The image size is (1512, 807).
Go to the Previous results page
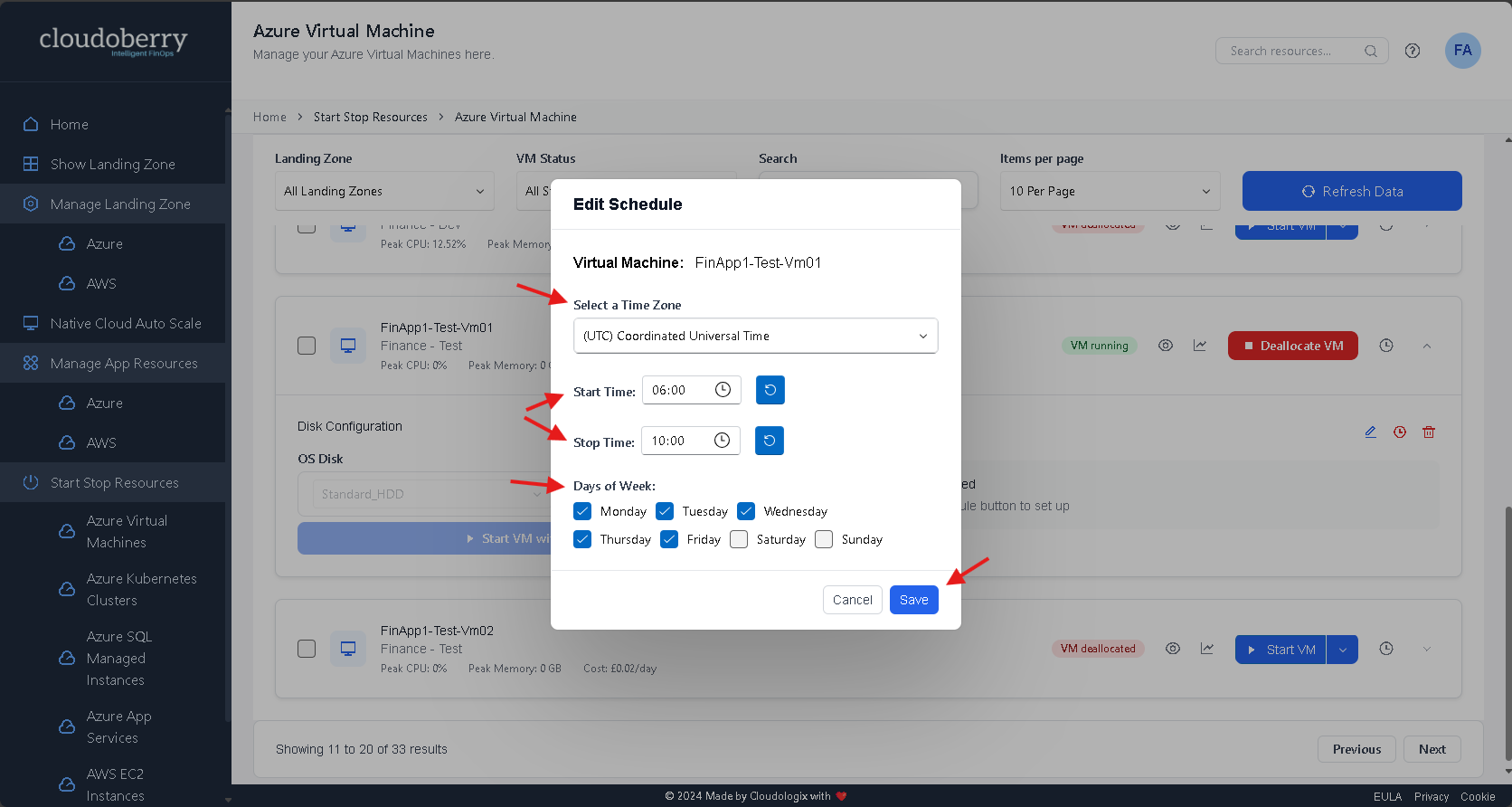coord(1356,749)
